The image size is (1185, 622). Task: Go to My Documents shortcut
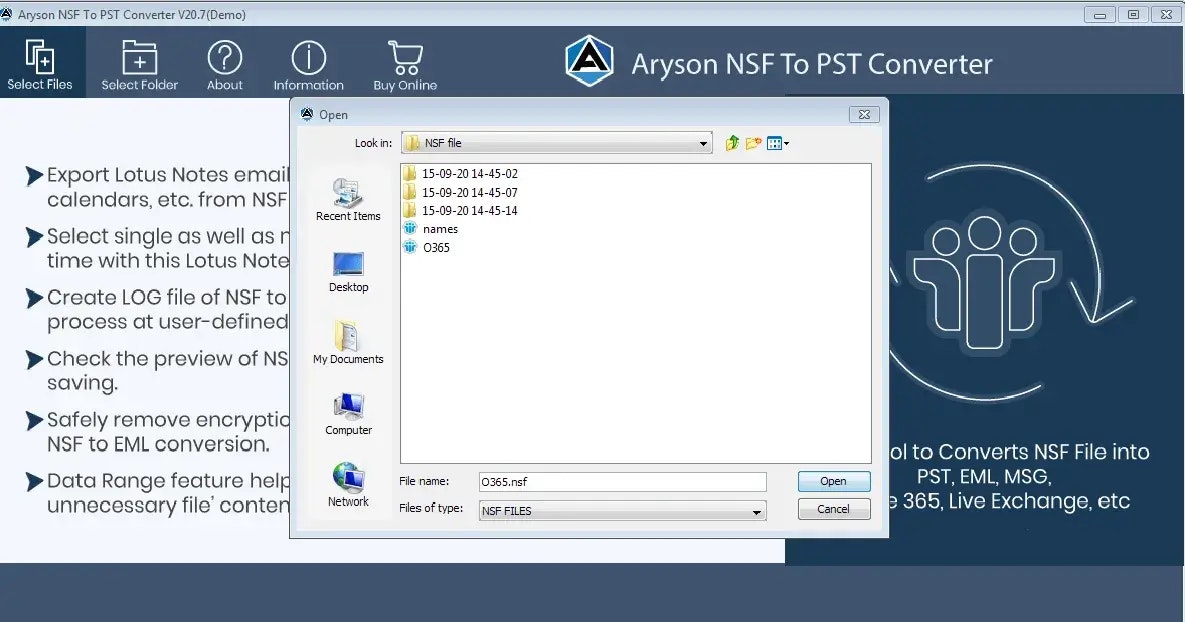click(348, 342)
